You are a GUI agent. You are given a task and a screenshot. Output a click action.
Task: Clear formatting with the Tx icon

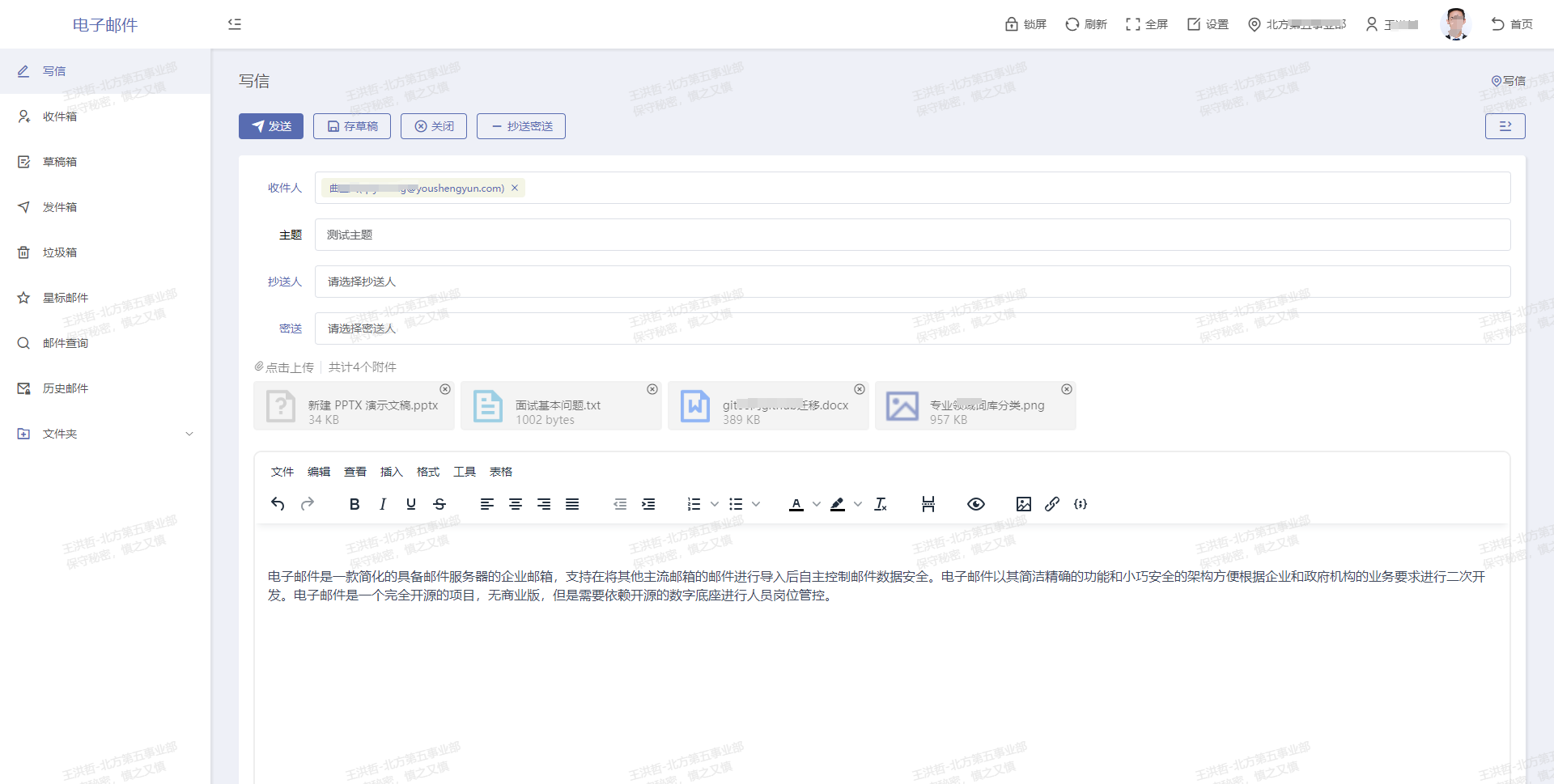[881, 504]
